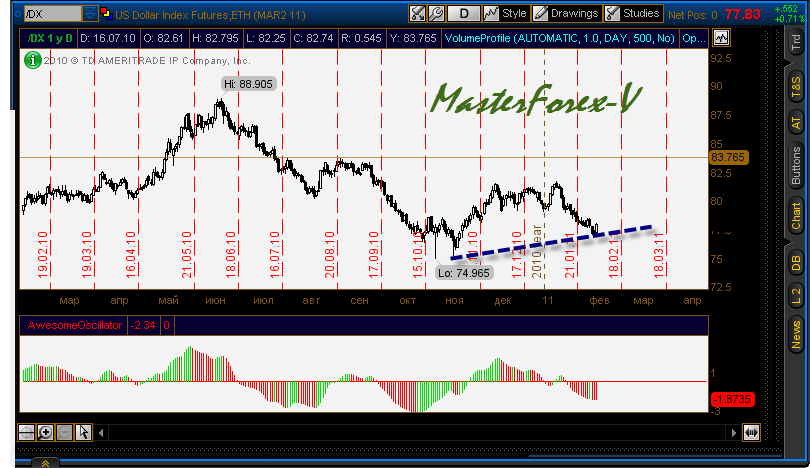Click the scroll right arrow

[x=734, y=433]
